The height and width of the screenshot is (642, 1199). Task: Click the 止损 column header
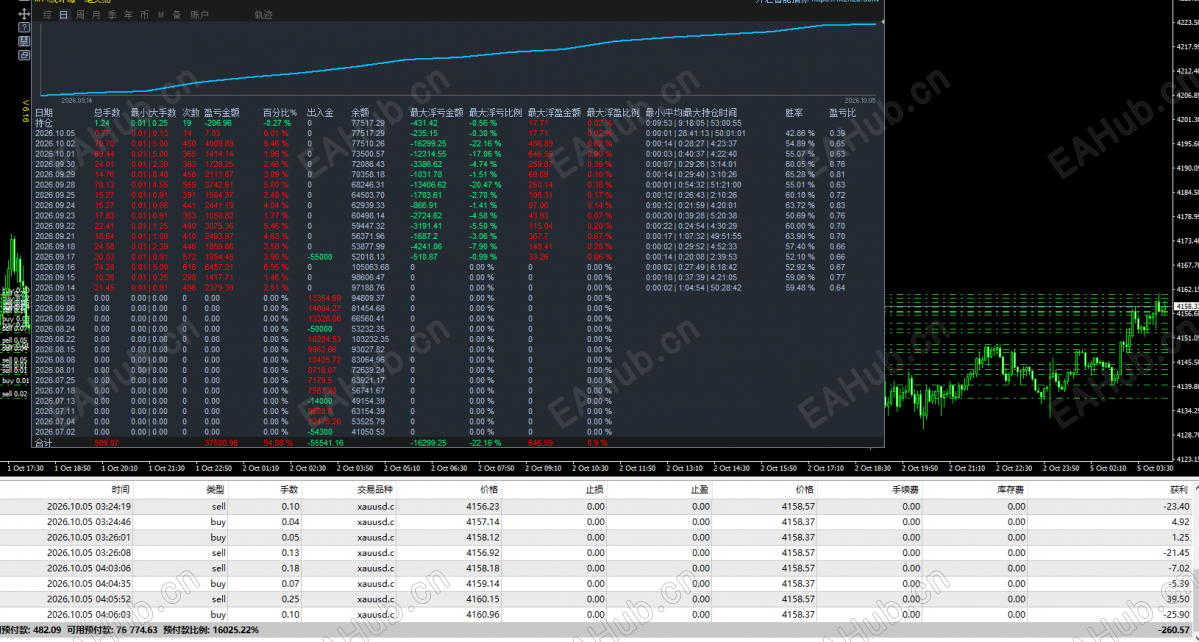click(595, 489)
